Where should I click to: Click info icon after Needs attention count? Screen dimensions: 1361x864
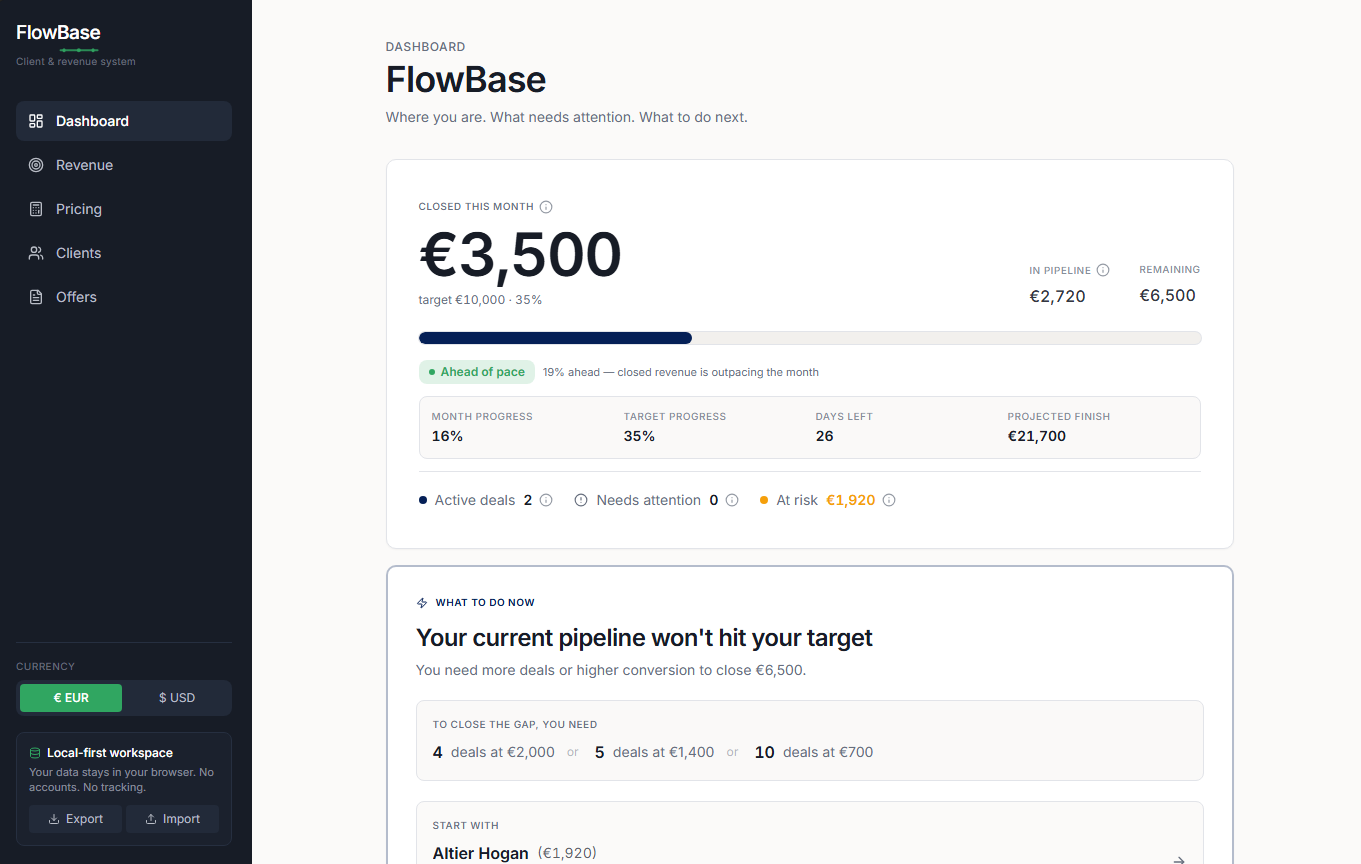click(x=732, y=500)
